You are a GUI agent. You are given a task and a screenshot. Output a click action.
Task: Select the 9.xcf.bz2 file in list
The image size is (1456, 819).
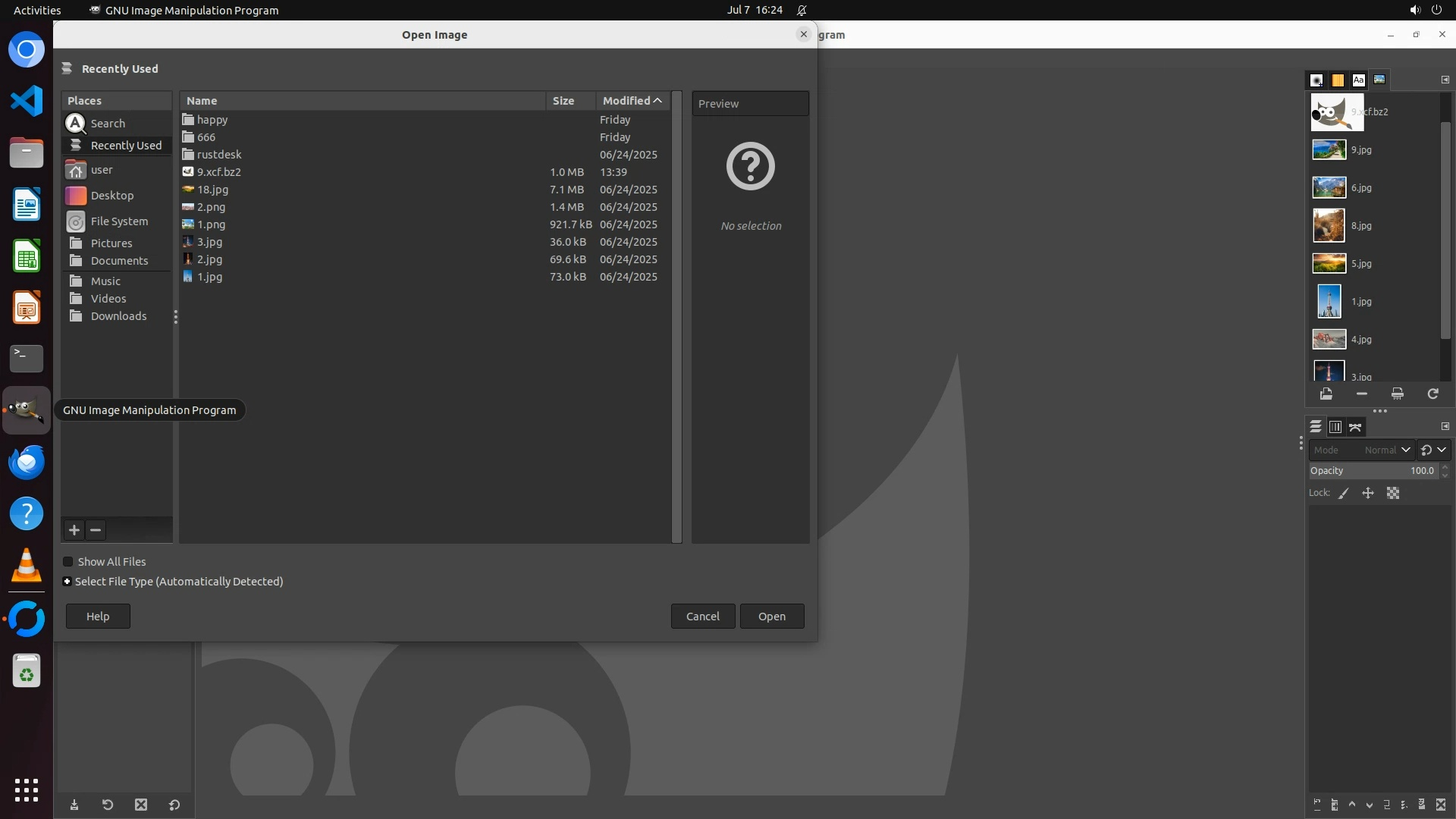tap(219, 172)
